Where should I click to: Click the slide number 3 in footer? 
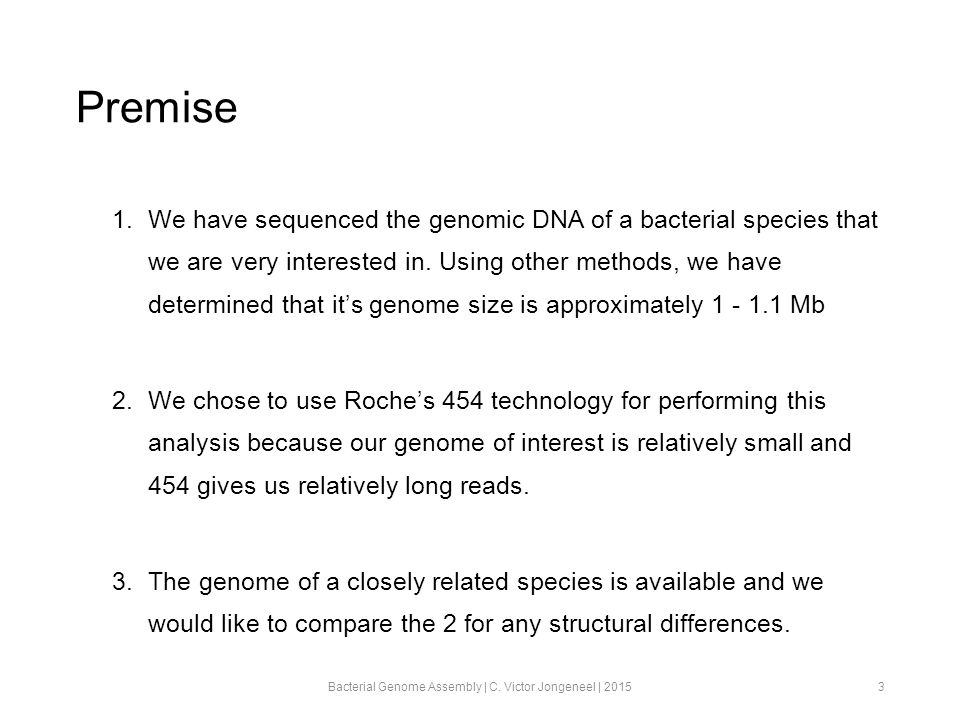click(881, 687)
